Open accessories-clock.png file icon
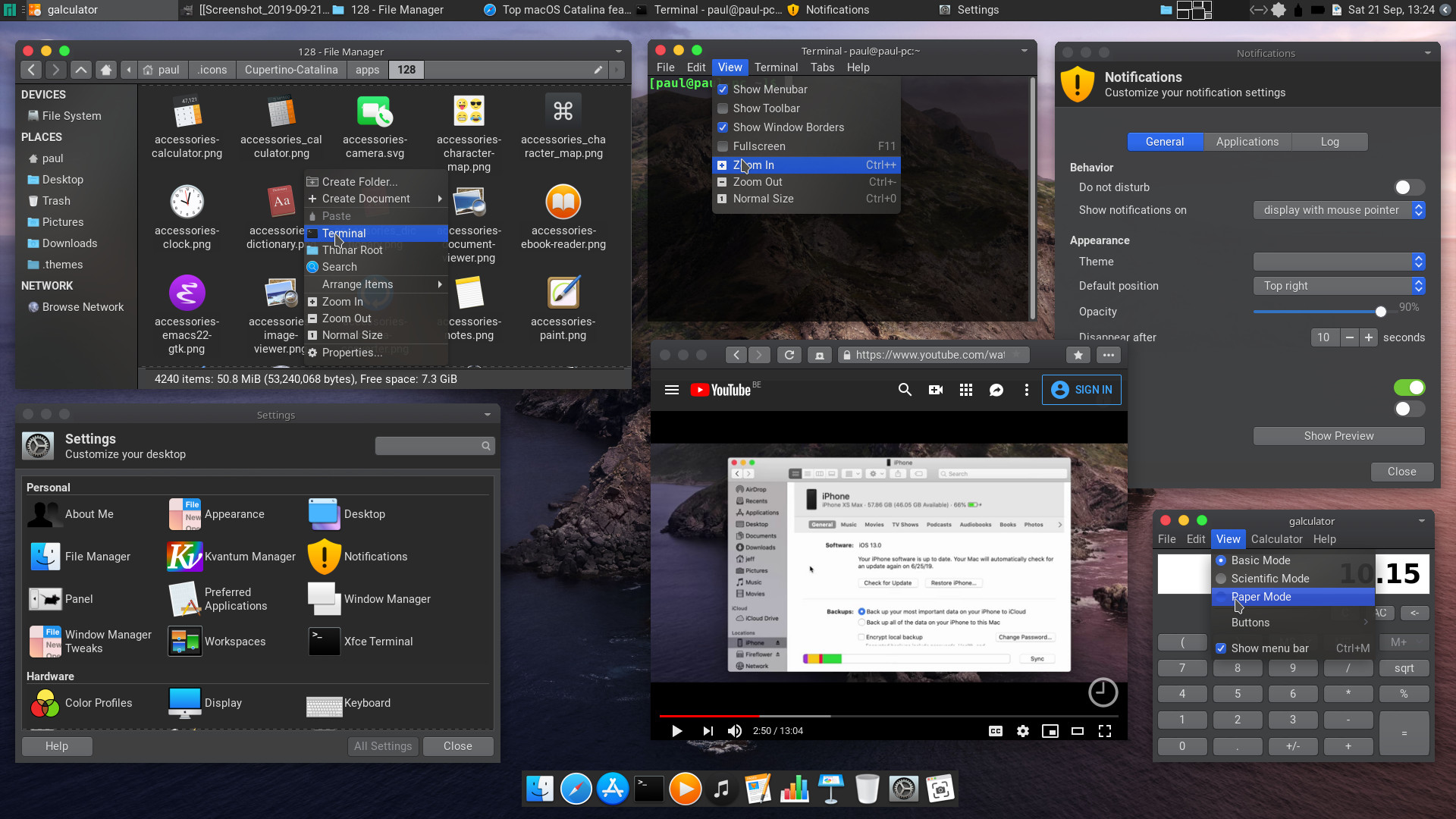Image resolution: width=1456 pixels, height=819 pixels. click(187, 202)
